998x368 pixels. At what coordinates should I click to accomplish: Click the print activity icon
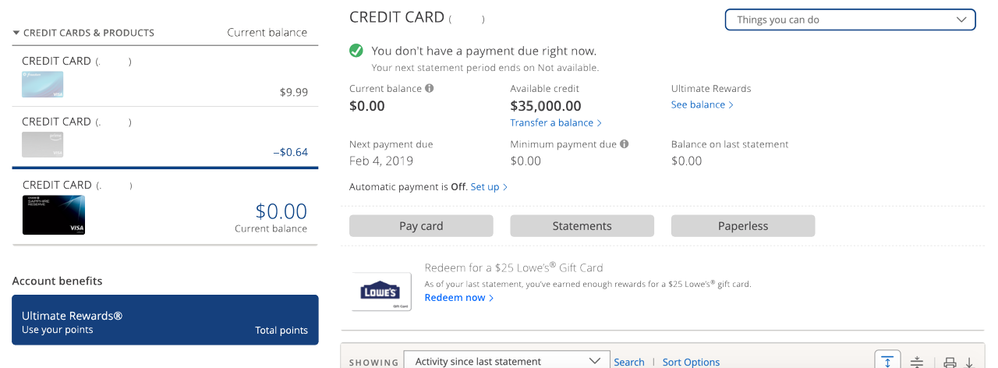(x=950, y=362)
